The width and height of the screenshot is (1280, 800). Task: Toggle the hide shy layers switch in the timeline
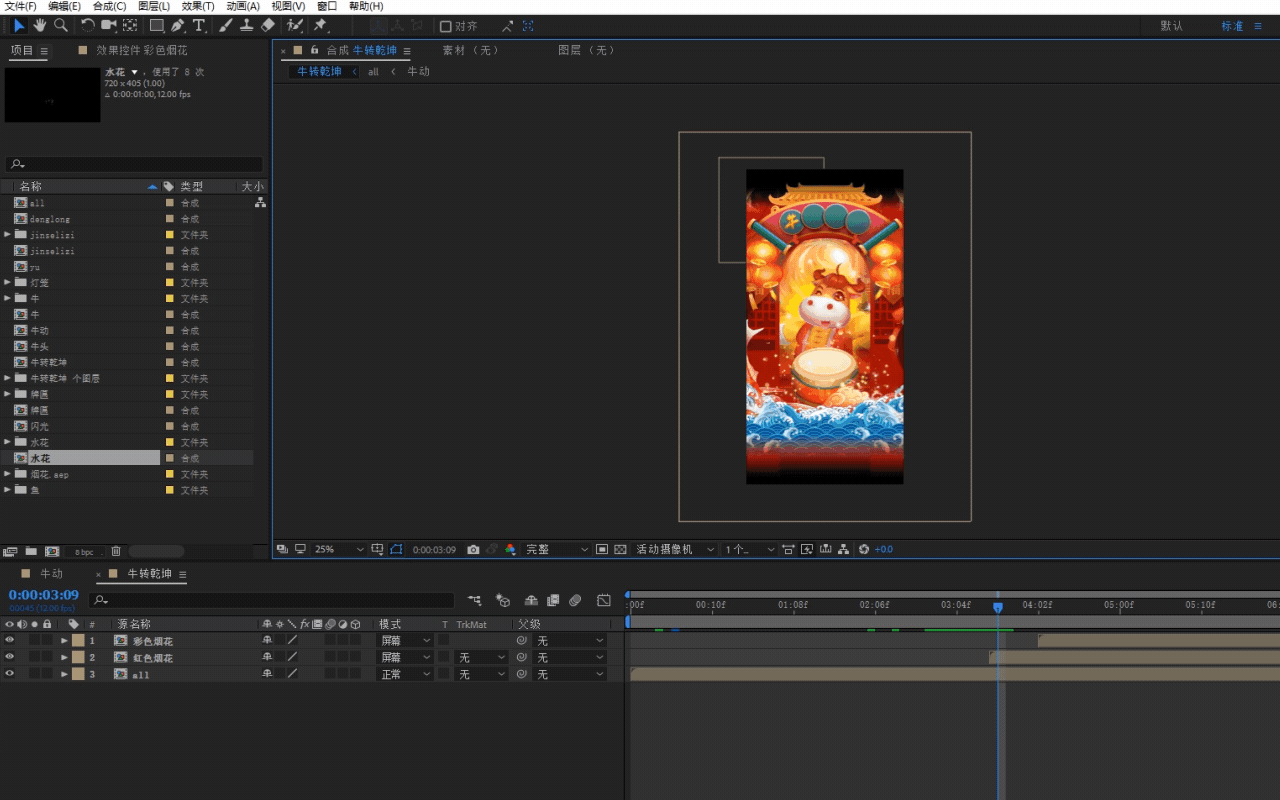point(531,601)
